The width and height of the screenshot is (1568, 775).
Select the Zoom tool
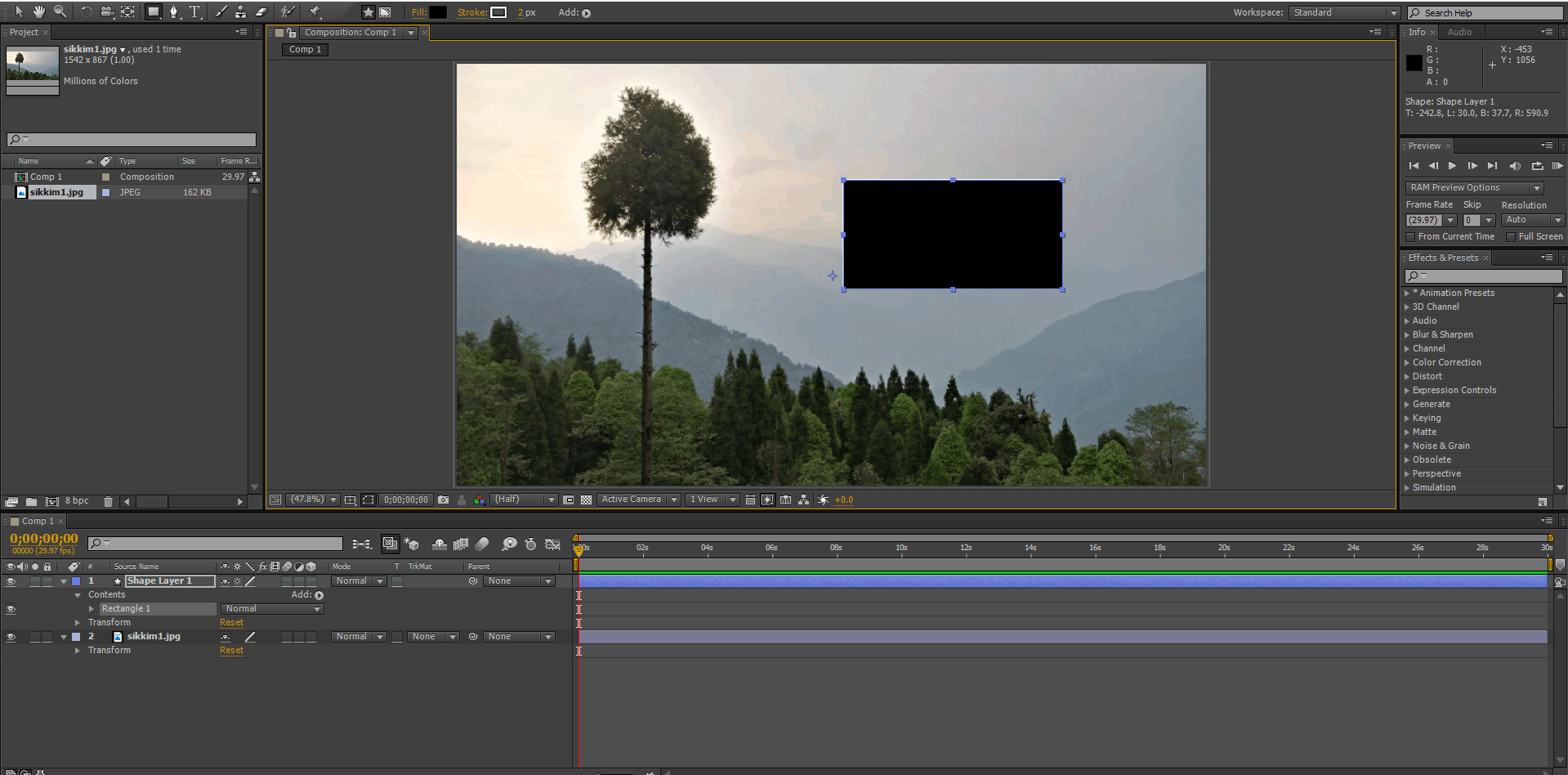(x=58, y=12)
